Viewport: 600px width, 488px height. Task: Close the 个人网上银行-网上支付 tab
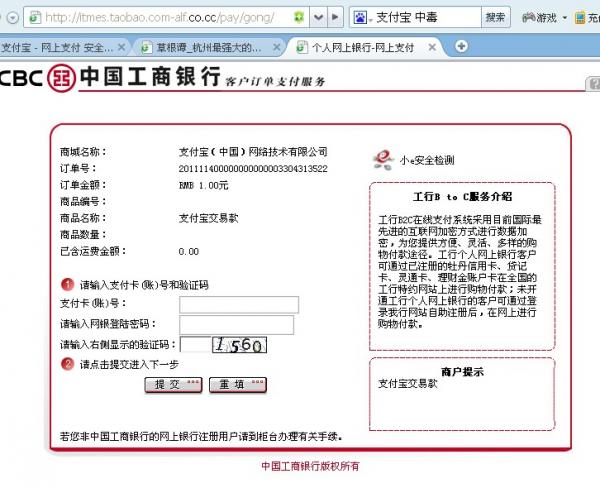[x=432, y=47]
